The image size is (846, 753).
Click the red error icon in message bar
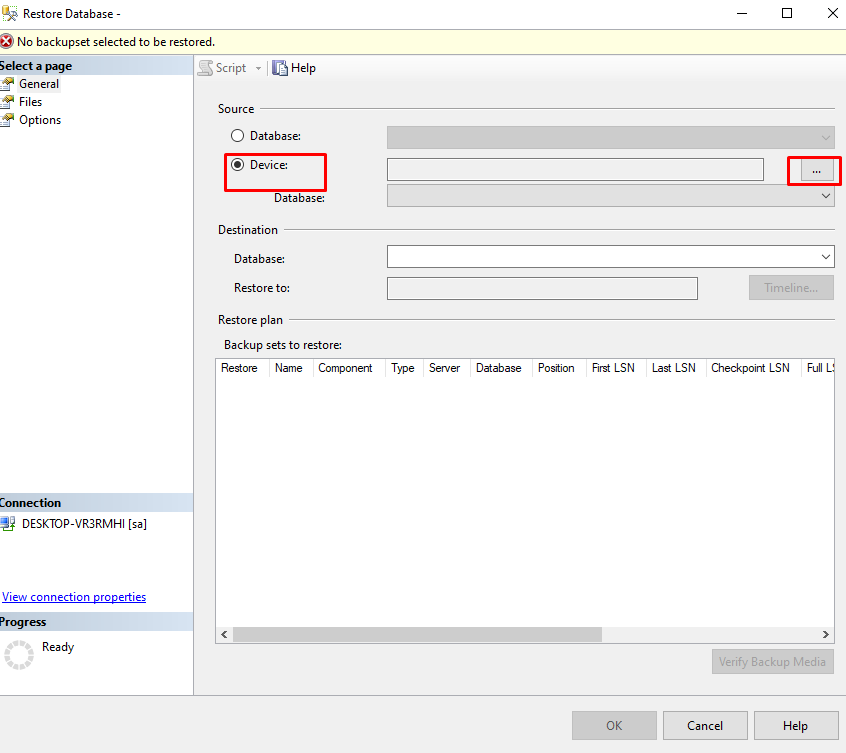6,42
